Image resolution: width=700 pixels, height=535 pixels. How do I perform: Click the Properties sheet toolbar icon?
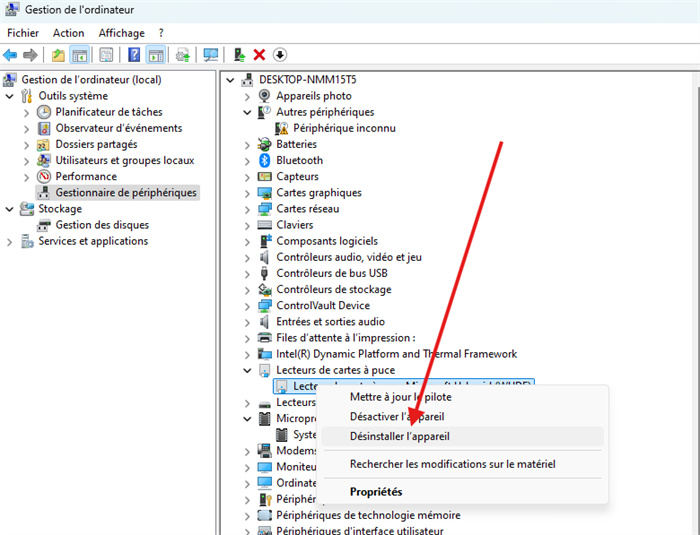[106, 55]
